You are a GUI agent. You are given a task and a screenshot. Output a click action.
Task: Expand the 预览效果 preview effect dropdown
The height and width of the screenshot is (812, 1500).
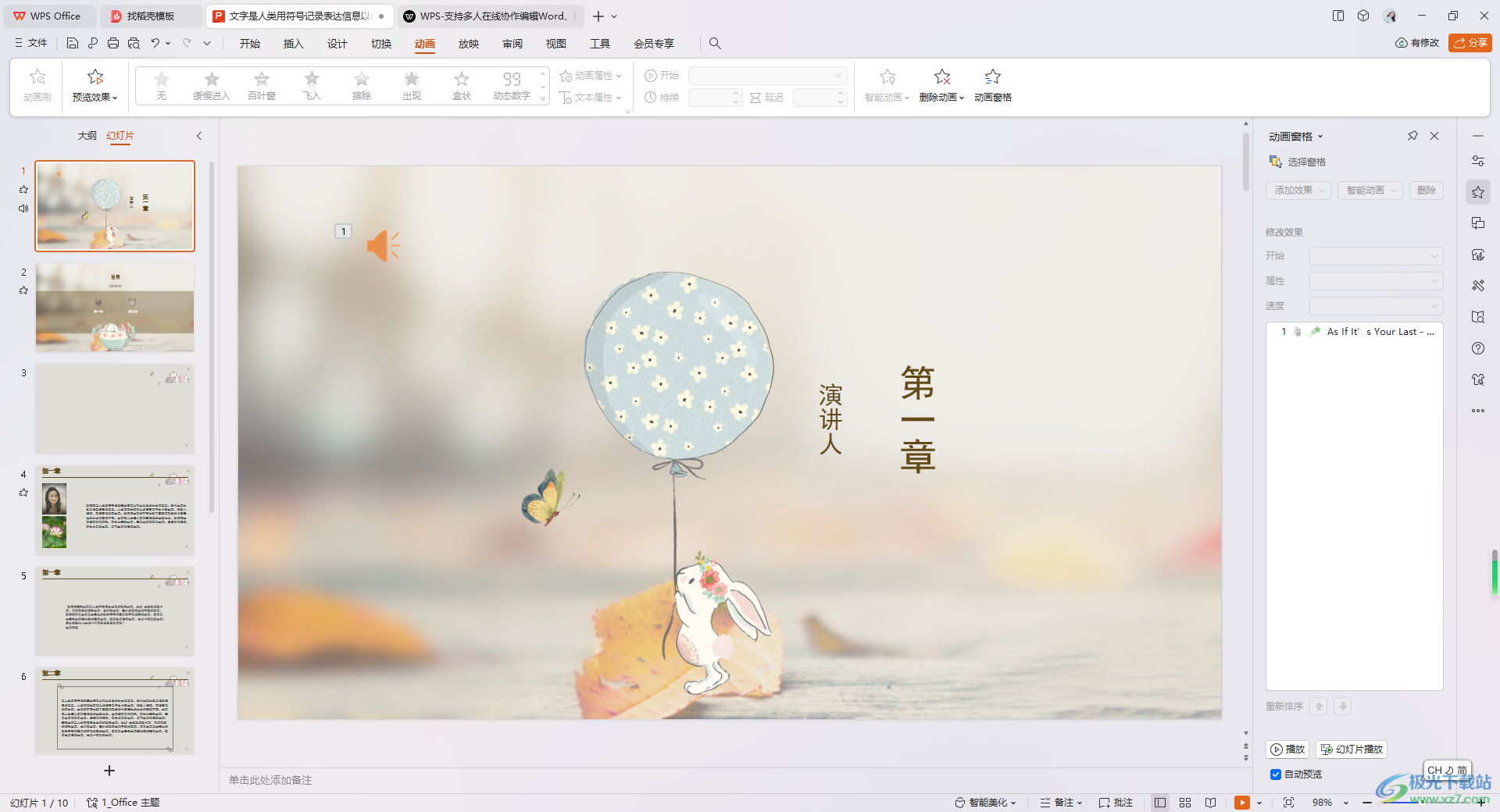point(95,98)
